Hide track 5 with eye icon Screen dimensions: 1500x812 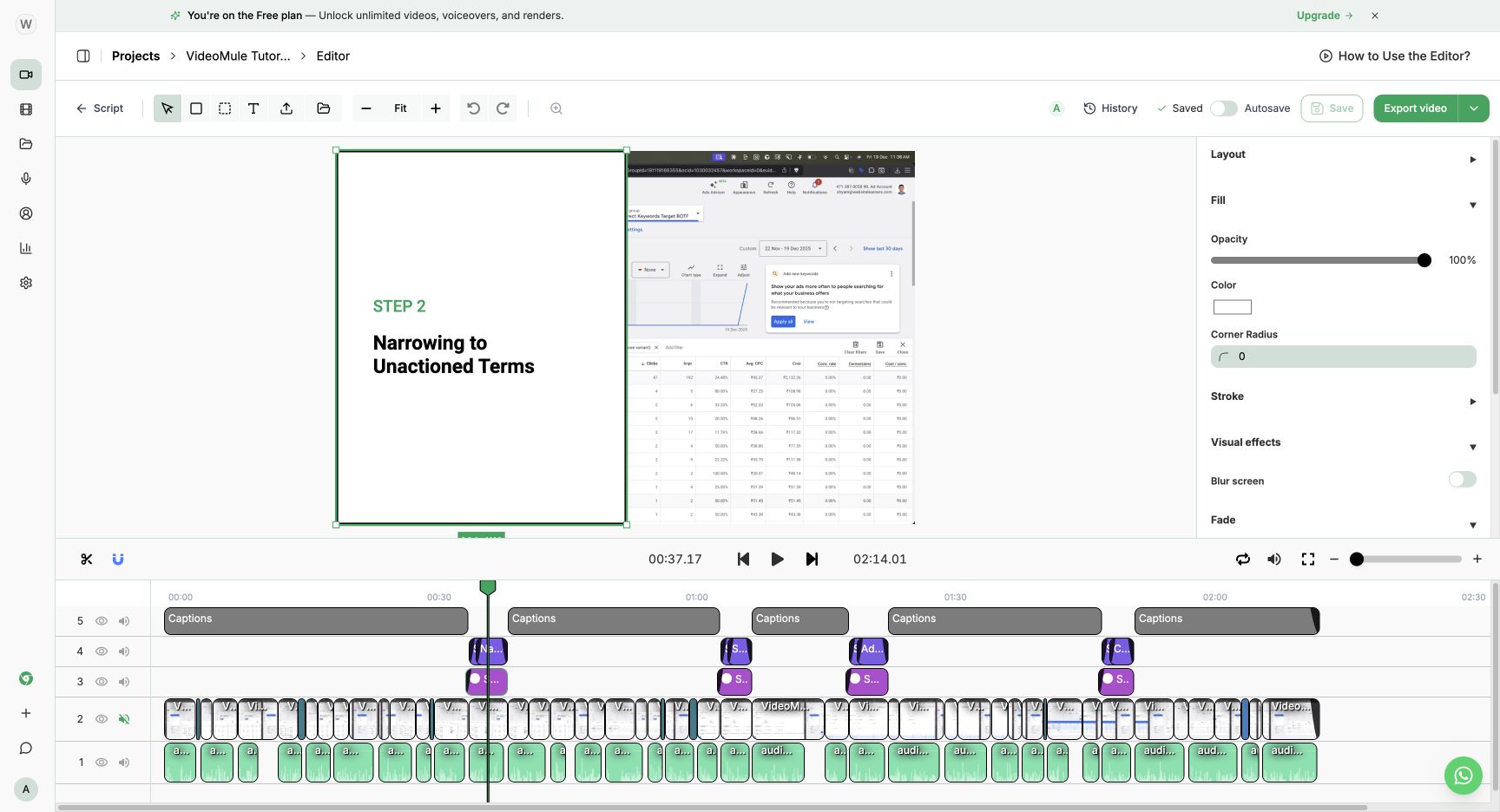(102, 621)
